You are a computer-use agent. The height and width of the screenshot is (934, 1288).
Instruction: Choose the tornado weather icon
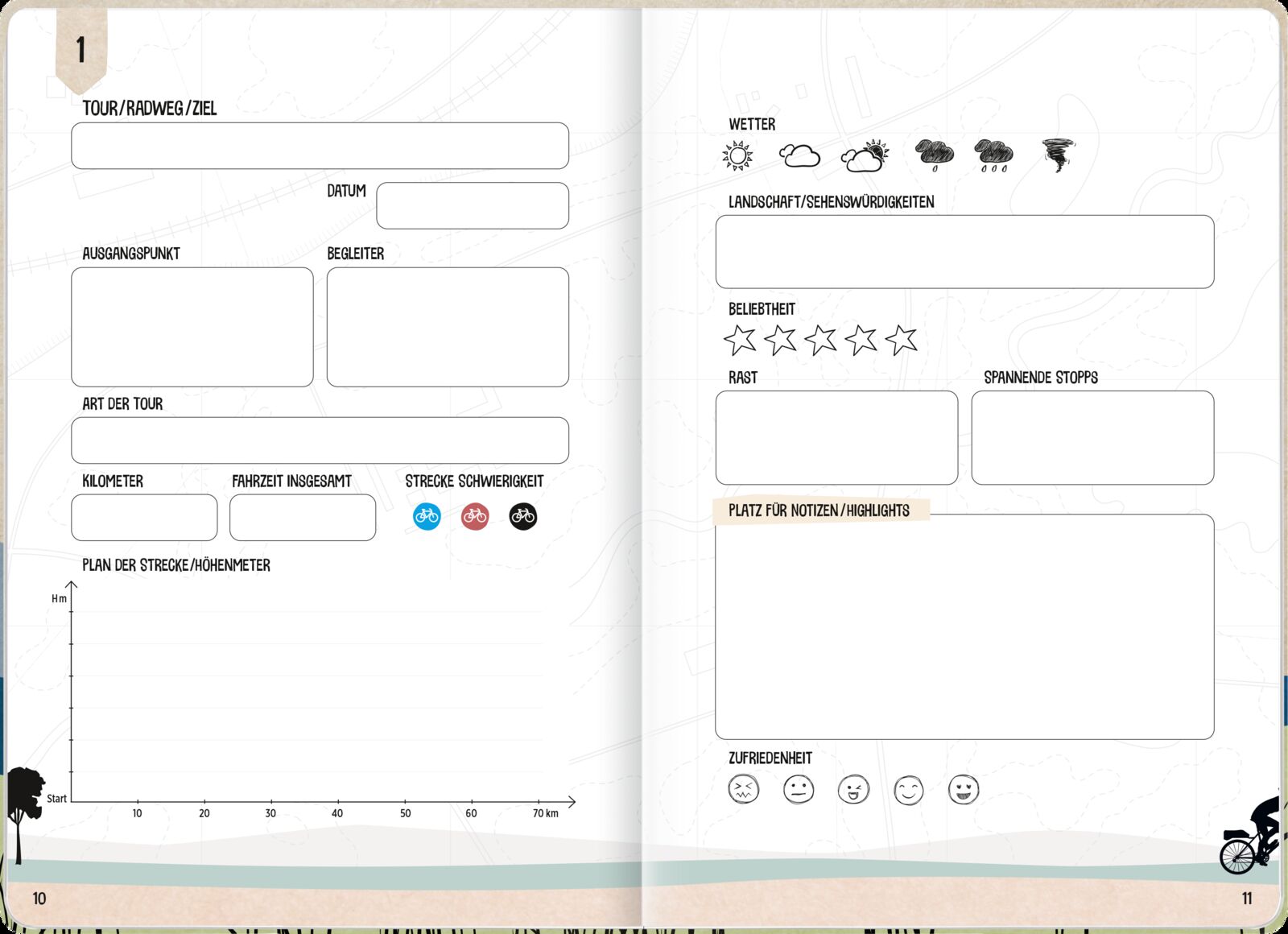1058,155
